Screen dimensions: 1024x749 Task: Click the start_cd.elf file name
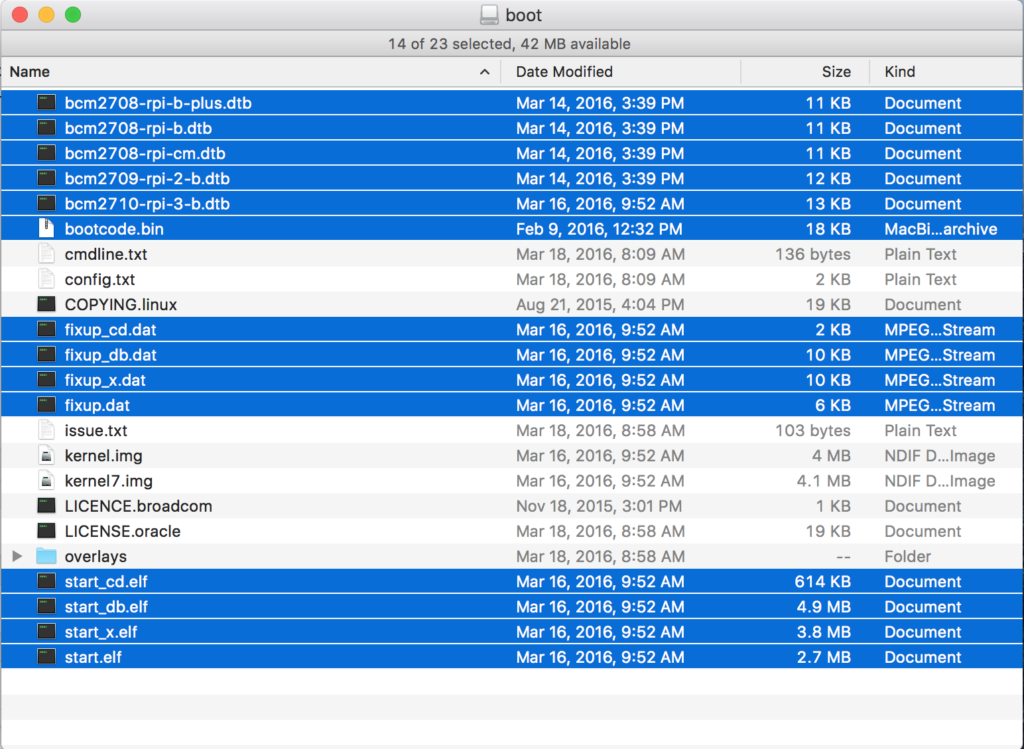tap(106, 581)
